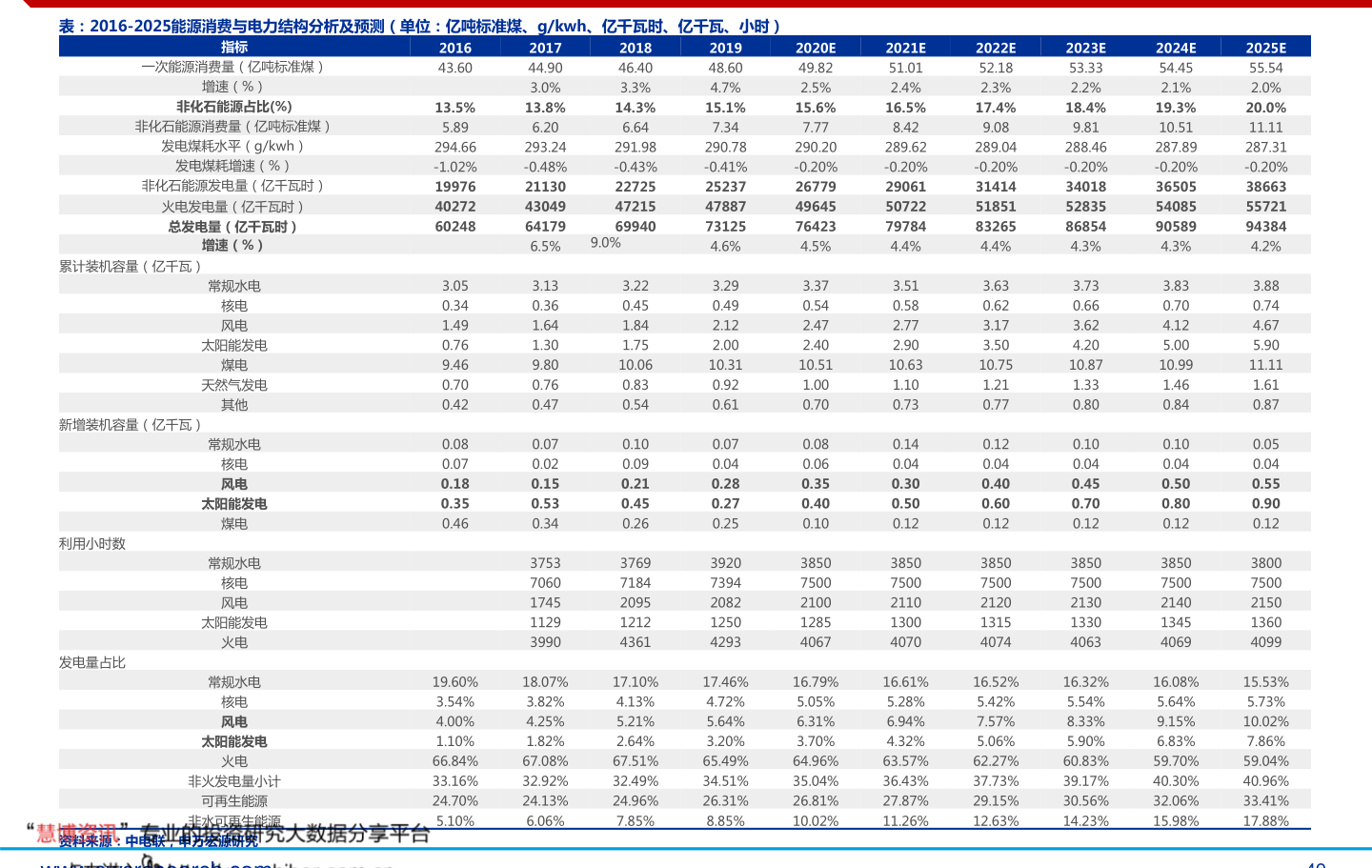Select the row label '火电发电量（亿千瓦时）'

tap(234, 207)
